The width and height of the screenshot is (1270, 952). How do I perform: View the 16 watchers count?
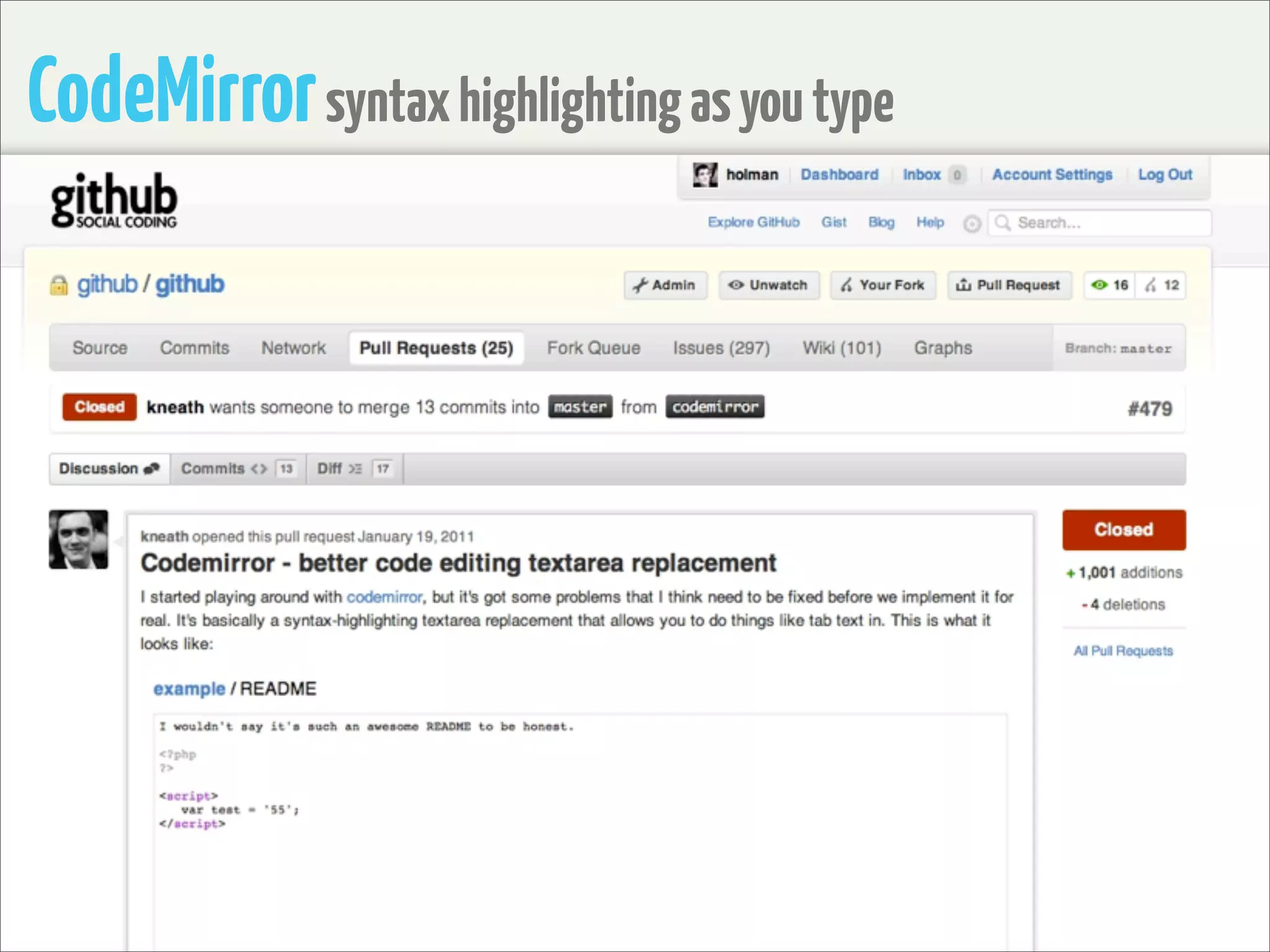[1110, 286]
